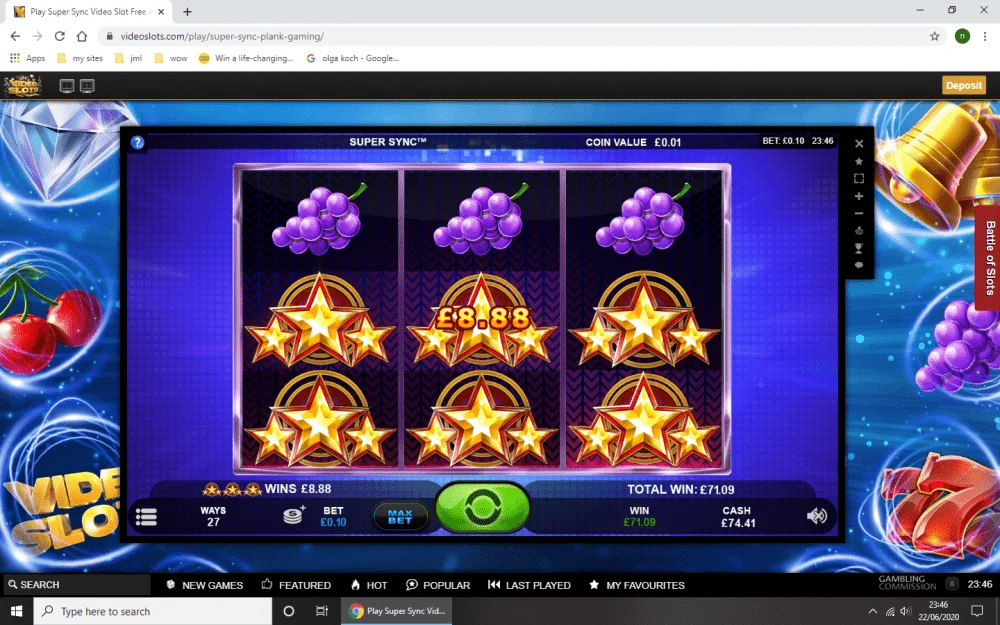Select single screen view icon
Viewport: 1000px width, 625px height.
(66, 86)
